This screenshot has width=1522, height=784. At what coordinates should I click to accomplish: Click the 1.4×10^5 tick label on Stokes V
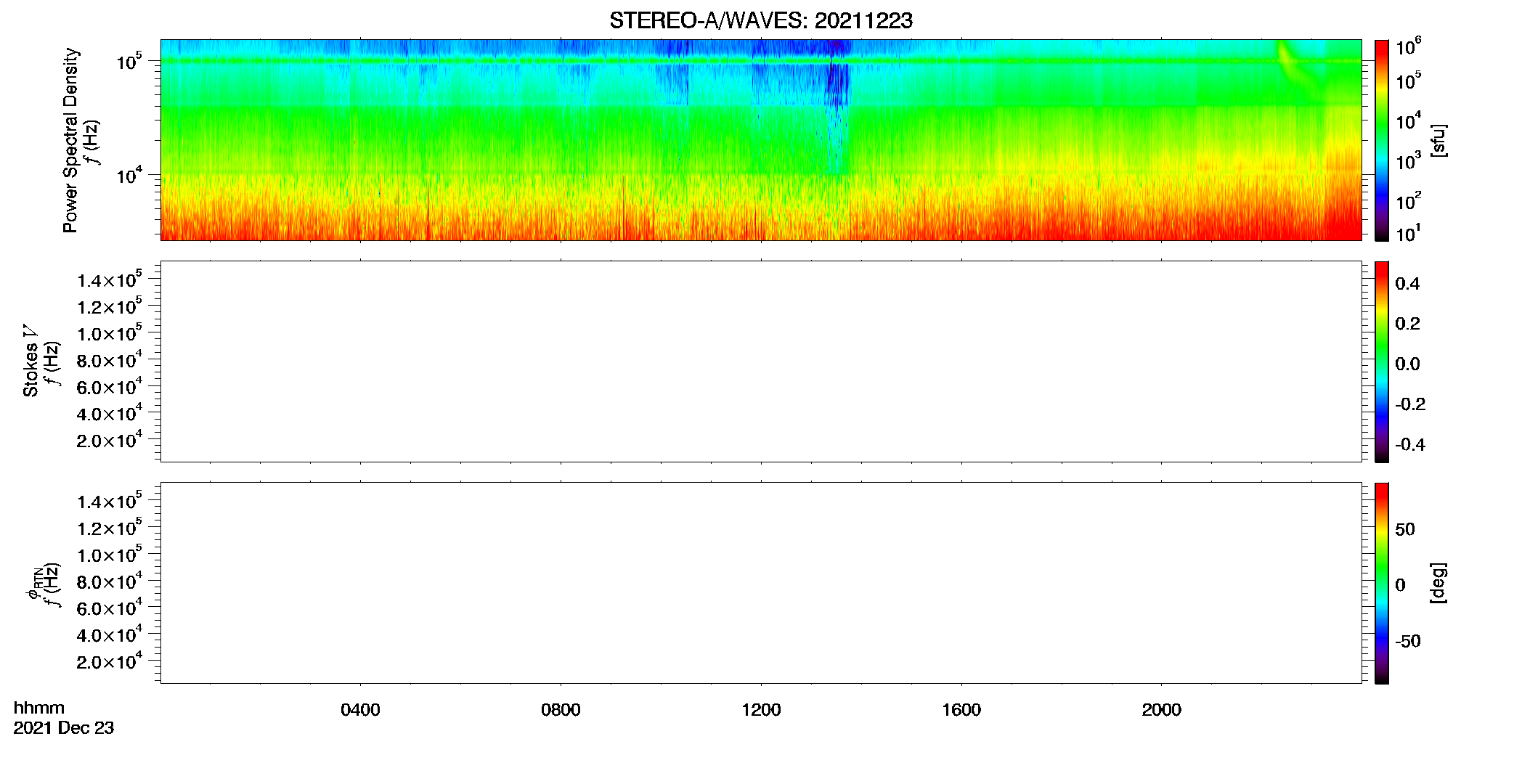coord(110,279)
